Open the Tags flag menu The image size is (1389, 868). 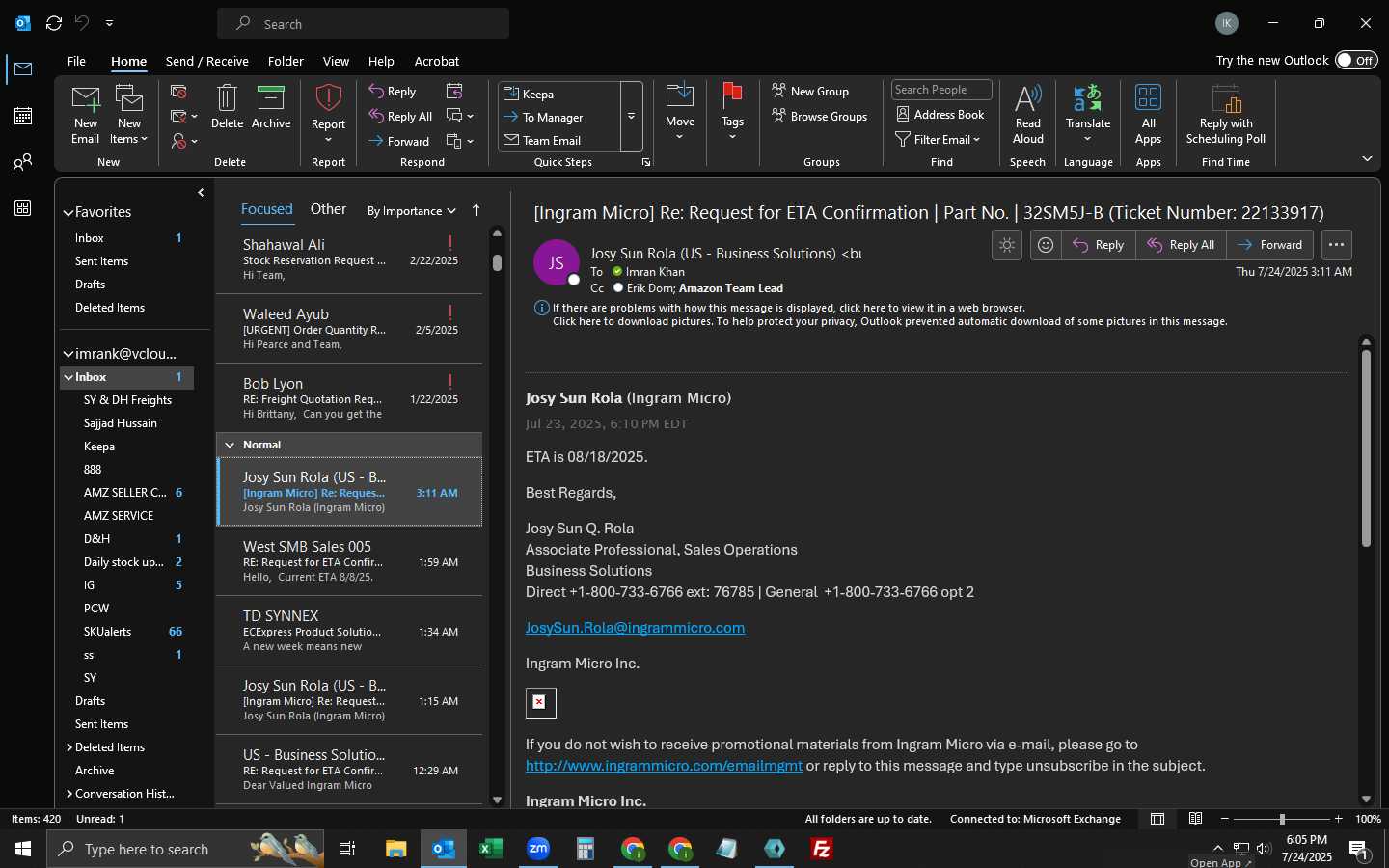click(x=732, y=113)
